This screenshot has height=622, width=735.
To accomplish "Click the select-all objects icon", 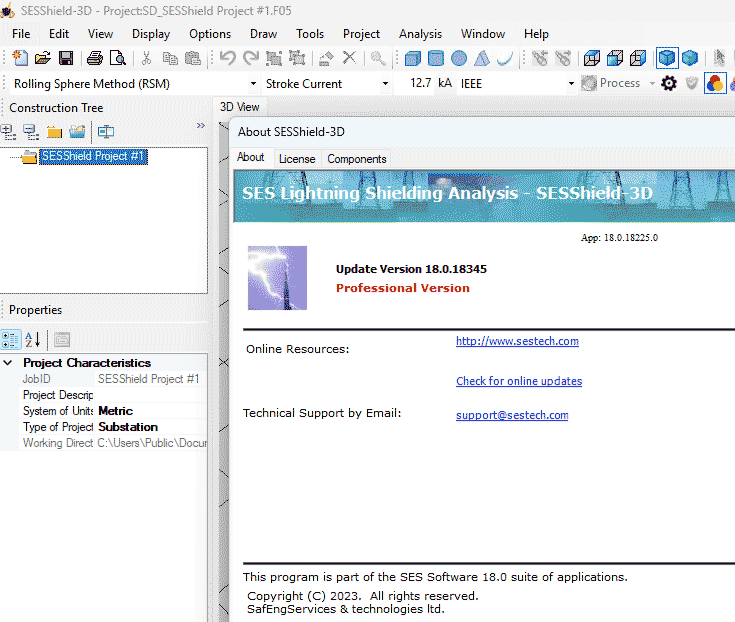I will [x=274, y=58].
